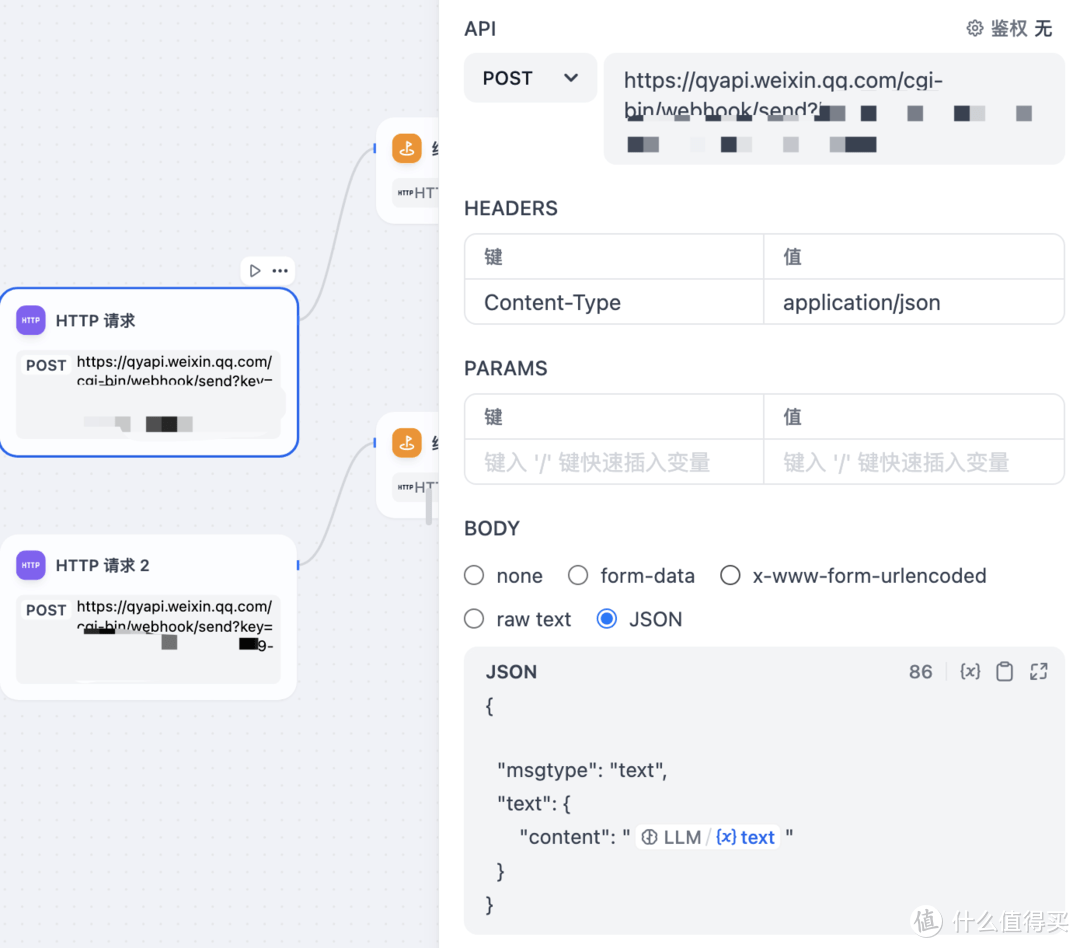Image resolution: width=1080 pixels, height=948 pixels.
Task: Open the 鉴权 setting labeled 无
Action: [x=1020, y=28]
